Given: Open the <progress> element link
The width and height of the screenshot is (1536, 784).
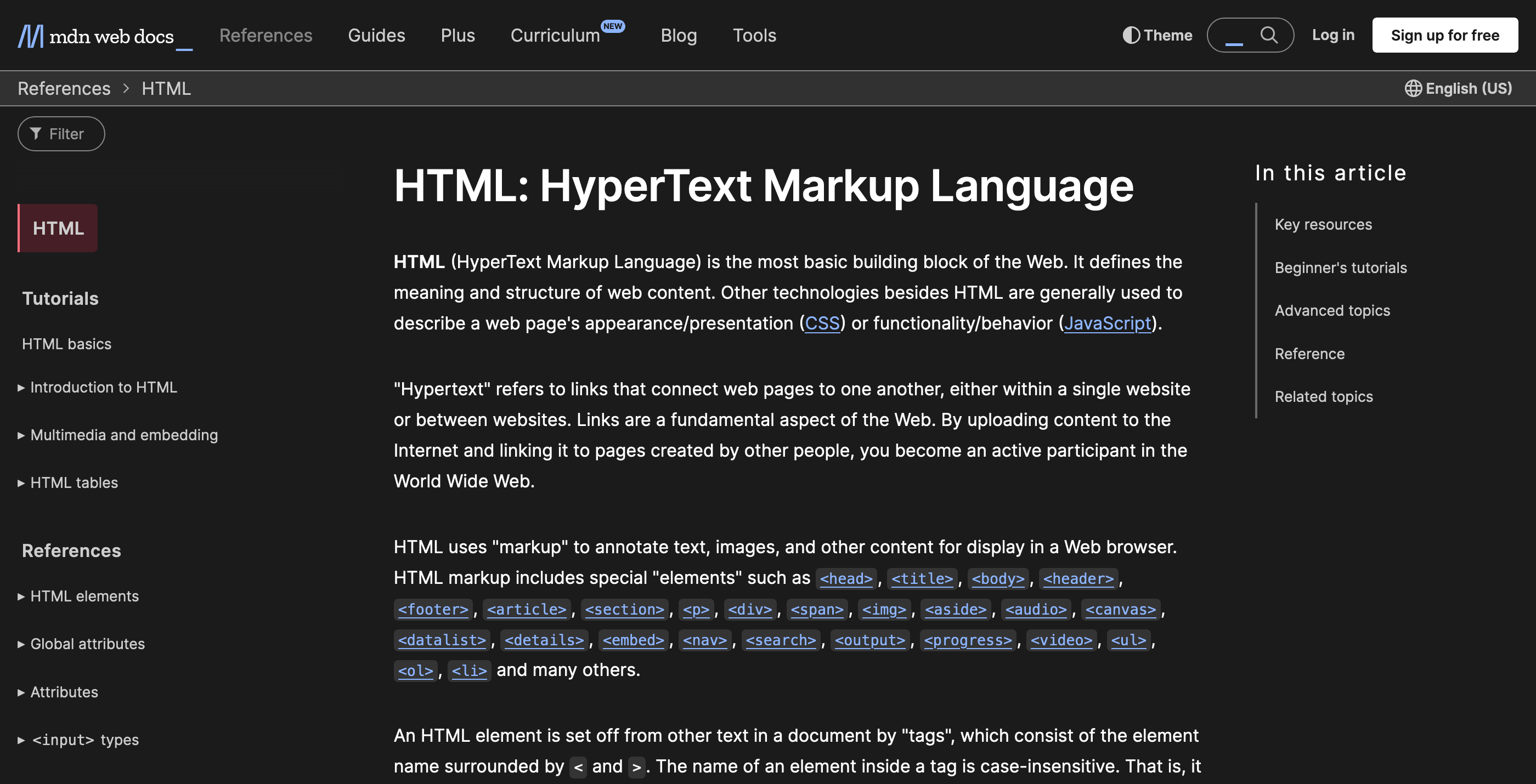Looking at the screenshot, I should [x=968, y=640].
